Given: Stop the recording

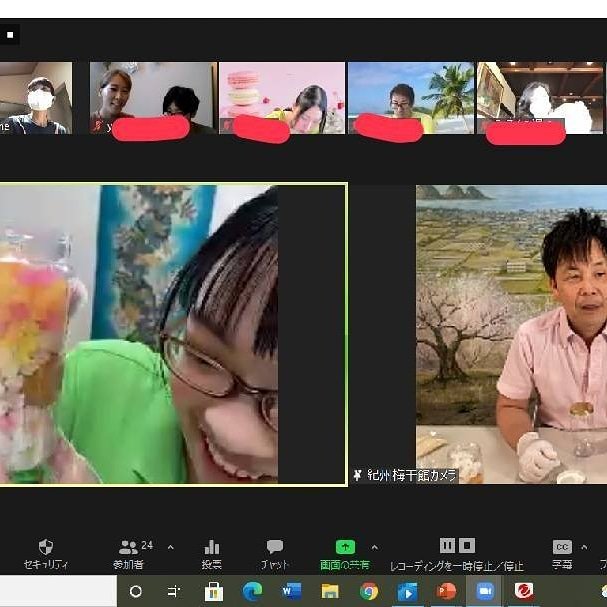Looking at the screenshot, I should tap(467, 545).
